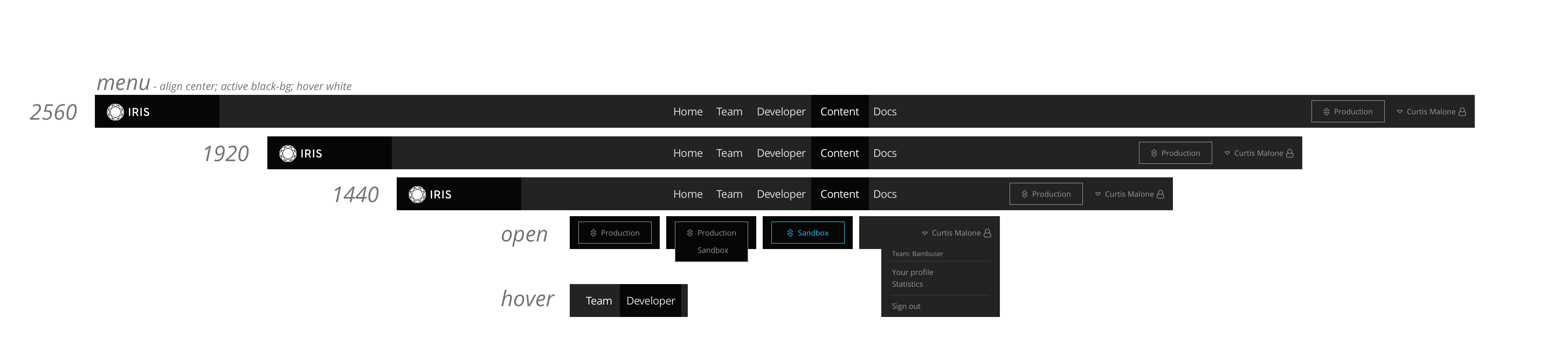The width and height of the screenshot is (1568, 352).
Task: Open Docs in the 1920 menu bar
Action: click(885, 153)
